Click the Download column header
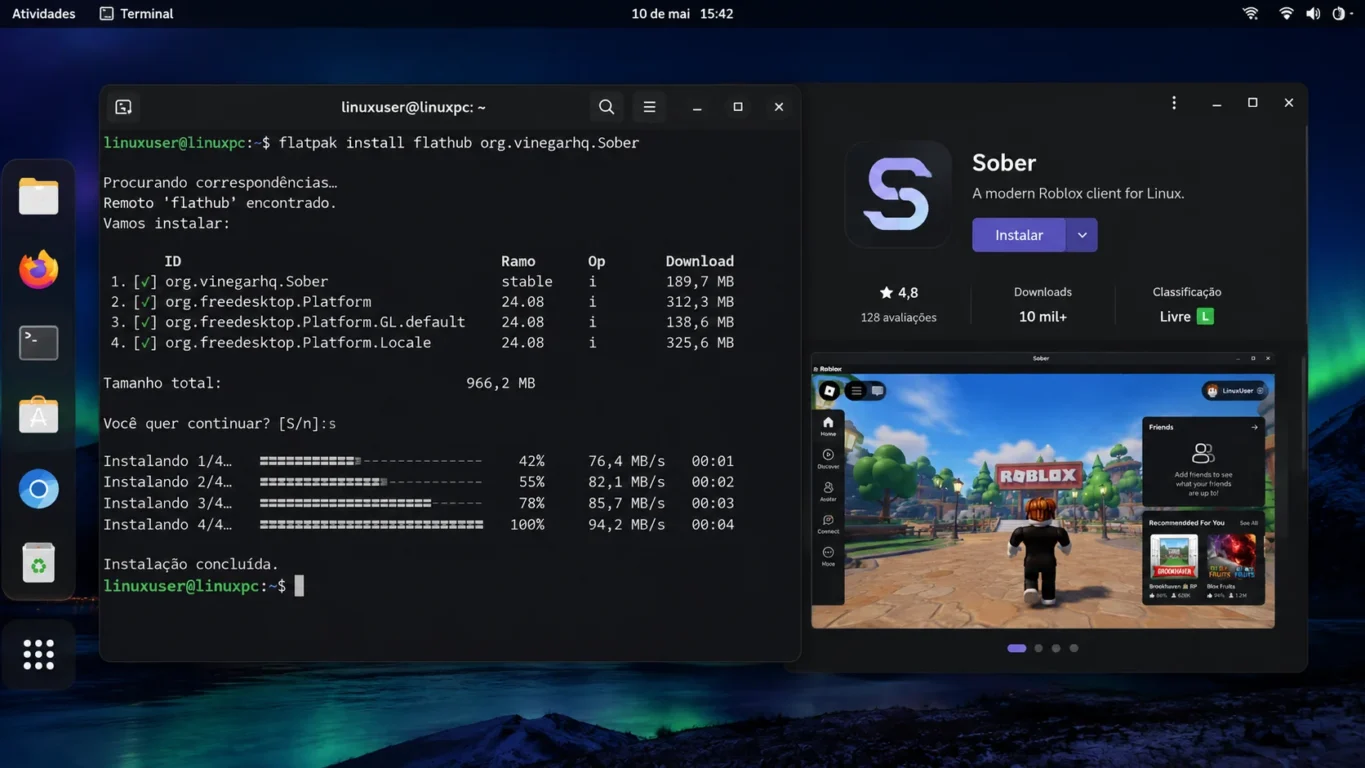This screenshot has width=1365, height=768. point(700,261)
